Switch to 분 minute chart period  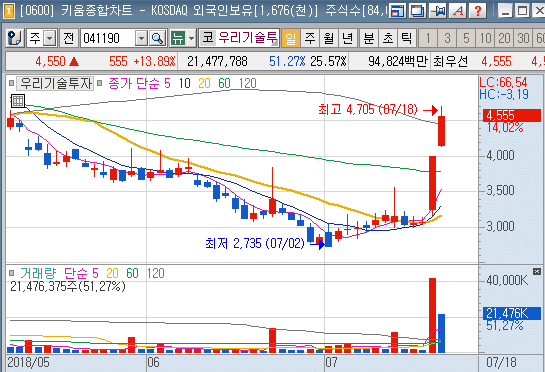[369, 38]
